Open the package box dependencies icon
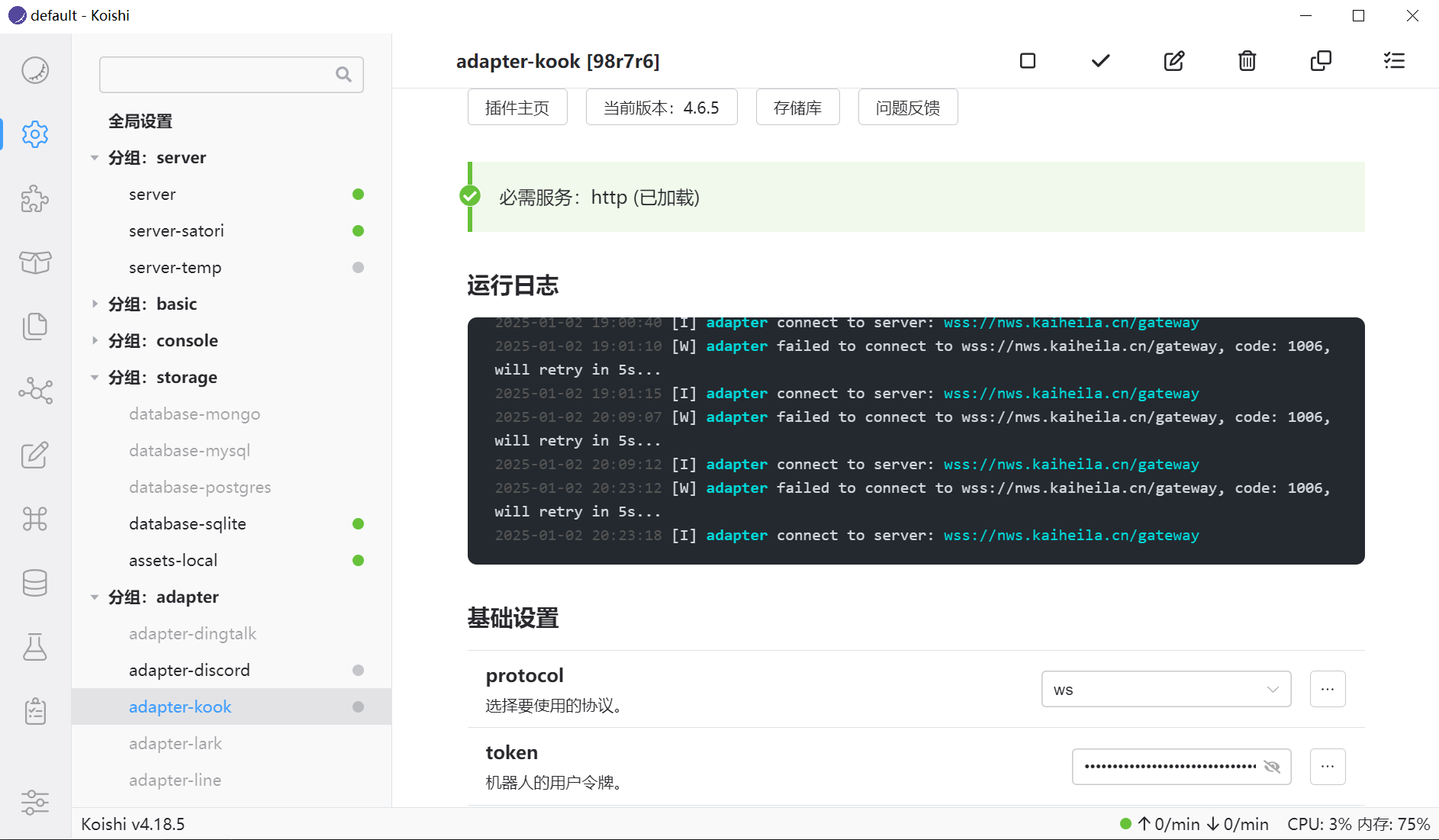The height and width of the screenshot is (840, 1439). (35, 262)
